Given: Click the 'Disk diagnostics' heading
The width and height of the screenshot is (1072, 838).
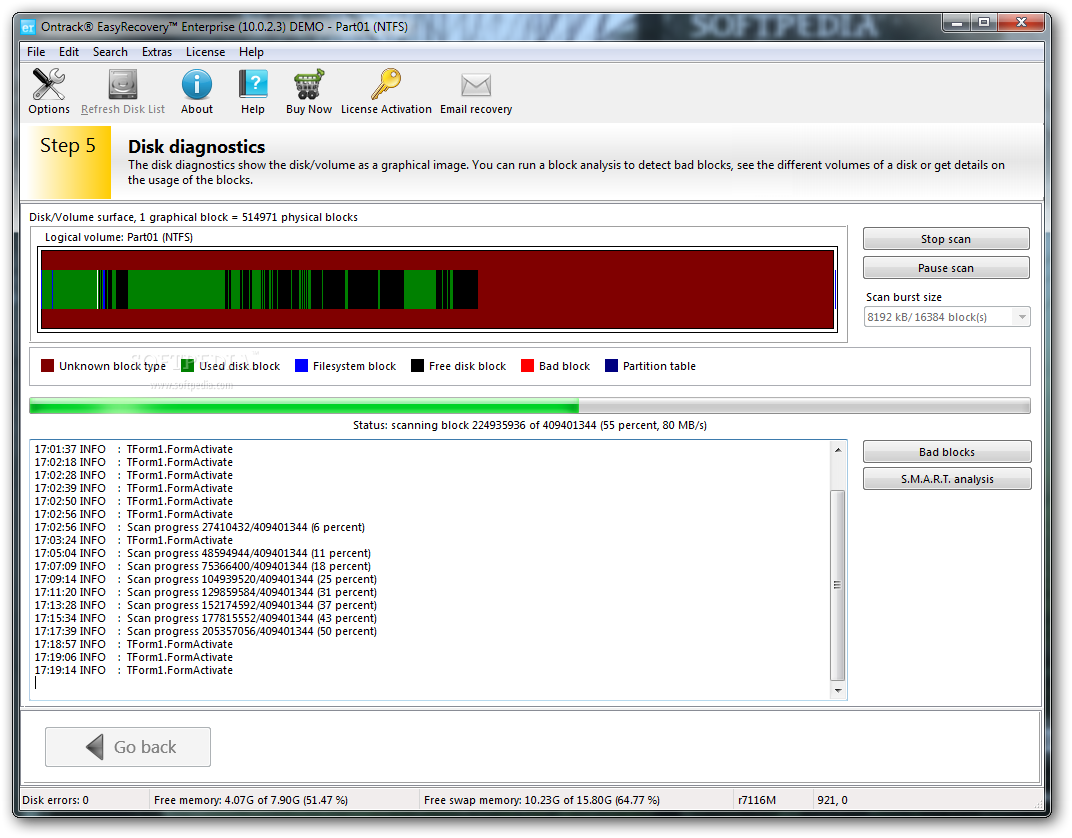Looking at the screenshot, I should tap(196, 146).
